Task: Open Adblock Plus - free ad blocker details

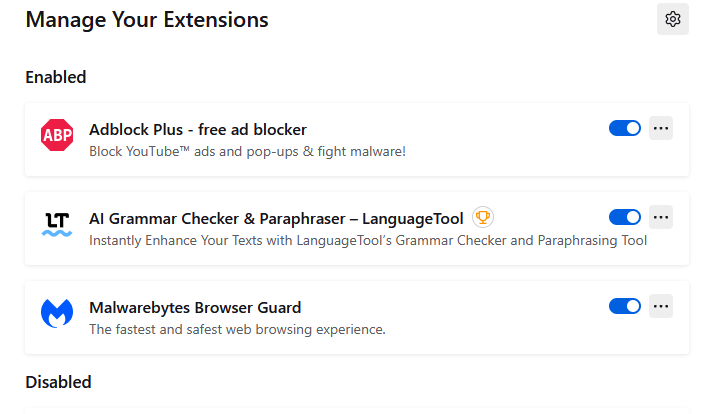Action: click(198, 130)
